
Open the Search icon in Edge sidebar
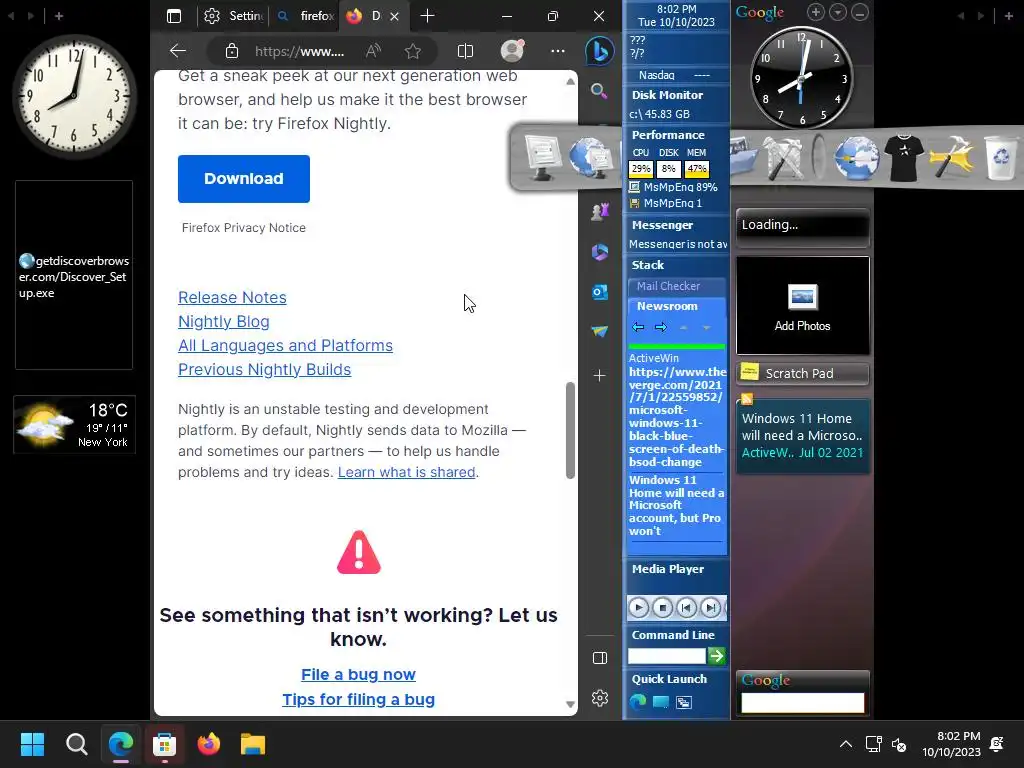pos(600,91)
